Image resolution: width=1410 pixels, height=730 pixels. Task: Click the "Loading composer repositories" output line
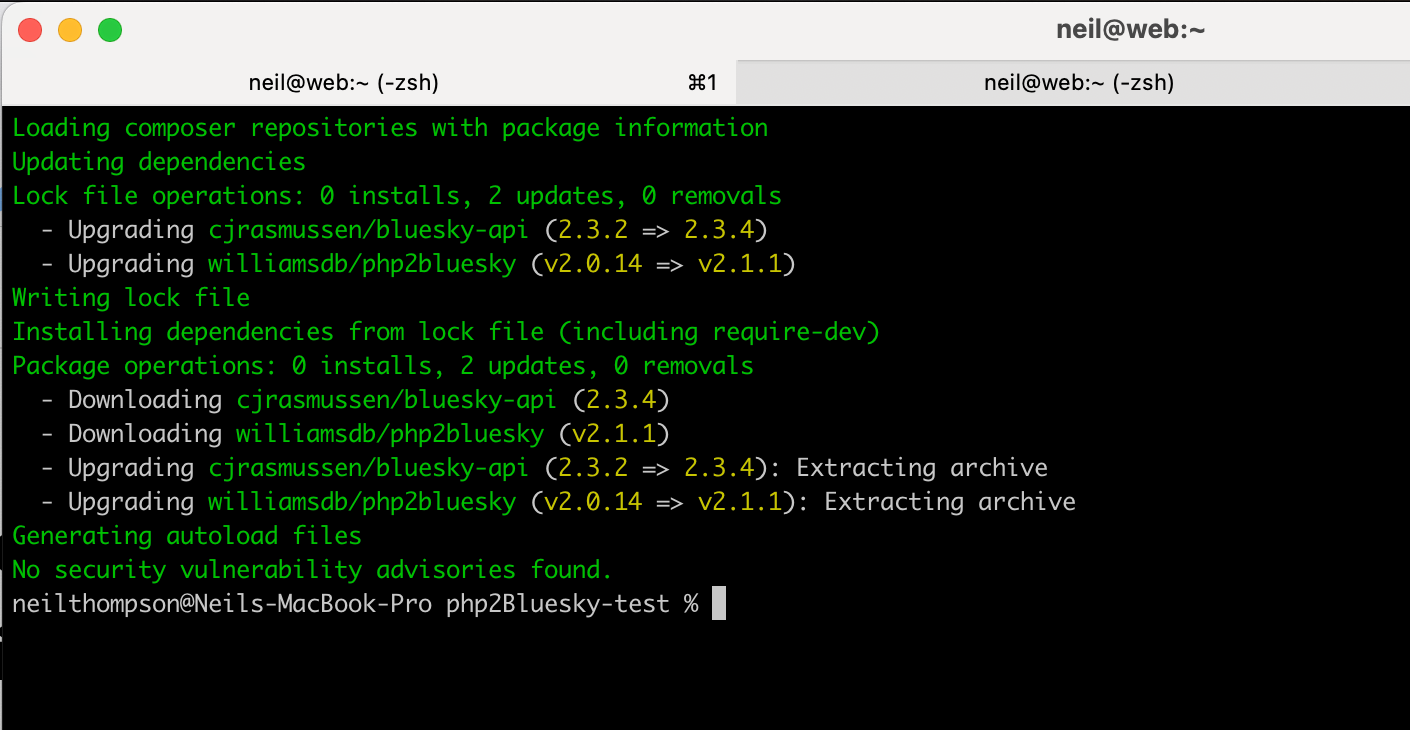pyautogui.click(x=390, y=128)
